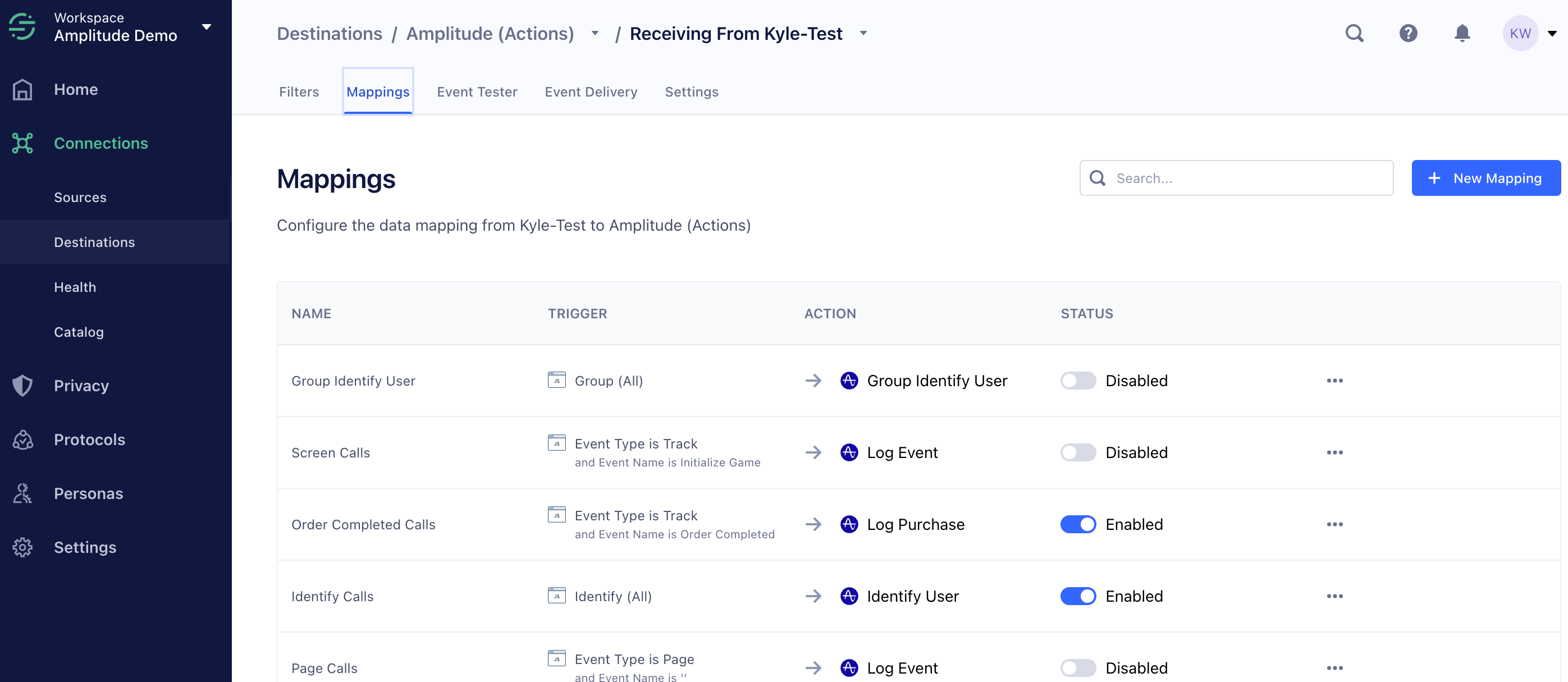This screenshot has height=682, width=1568.
Task: Open the Event Tester tab
Action: [x=477, y=91]
